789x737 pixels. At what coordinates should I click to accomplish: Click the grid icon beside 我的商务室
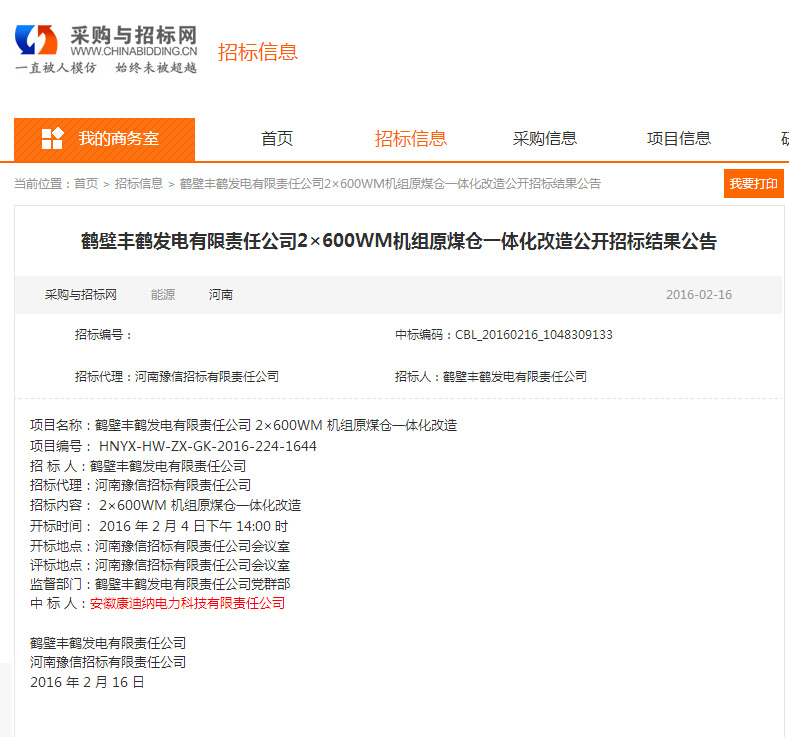point(52,139)
